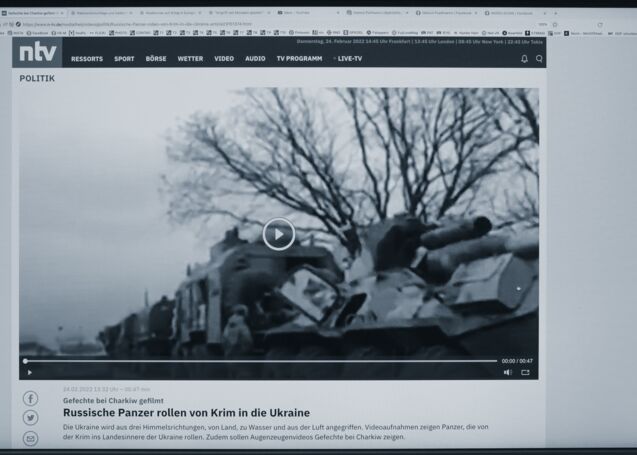This screenshot has width=637, height=455.
Task: Mute the video volume
Action: (508, 372)
